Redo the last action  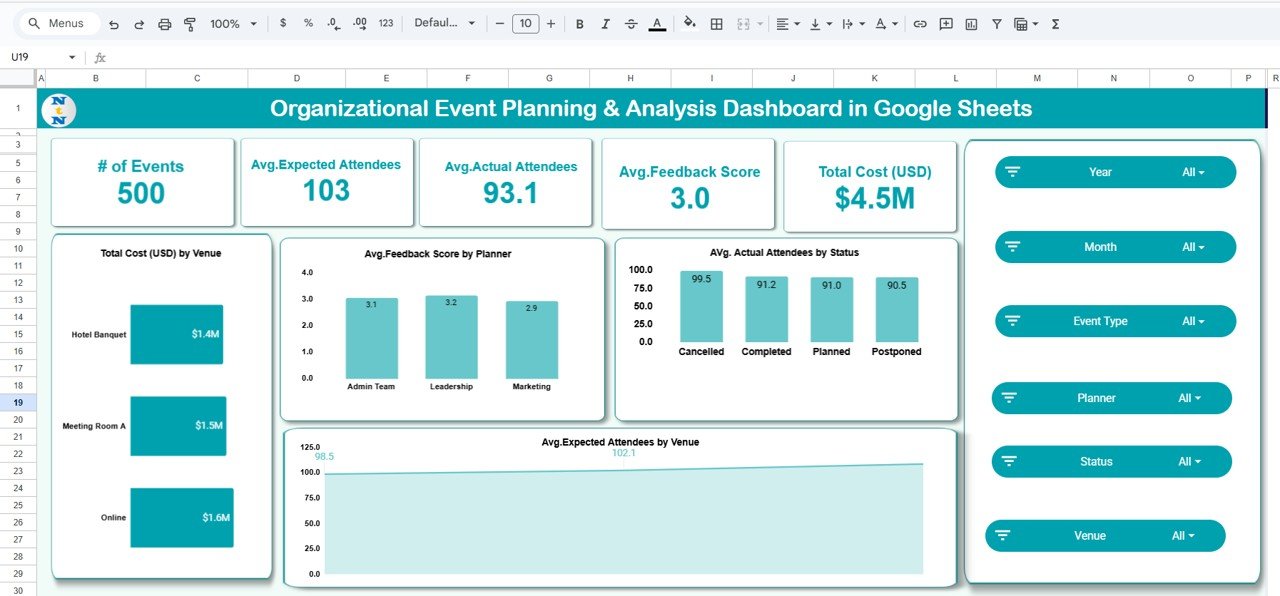[138, 23]
